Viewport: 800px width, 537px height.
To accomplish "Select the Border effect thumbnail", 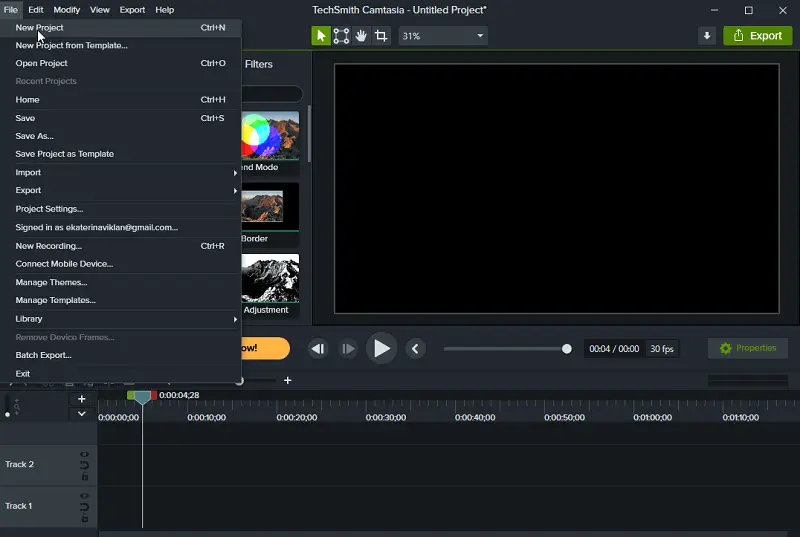I will coord(270,207).
